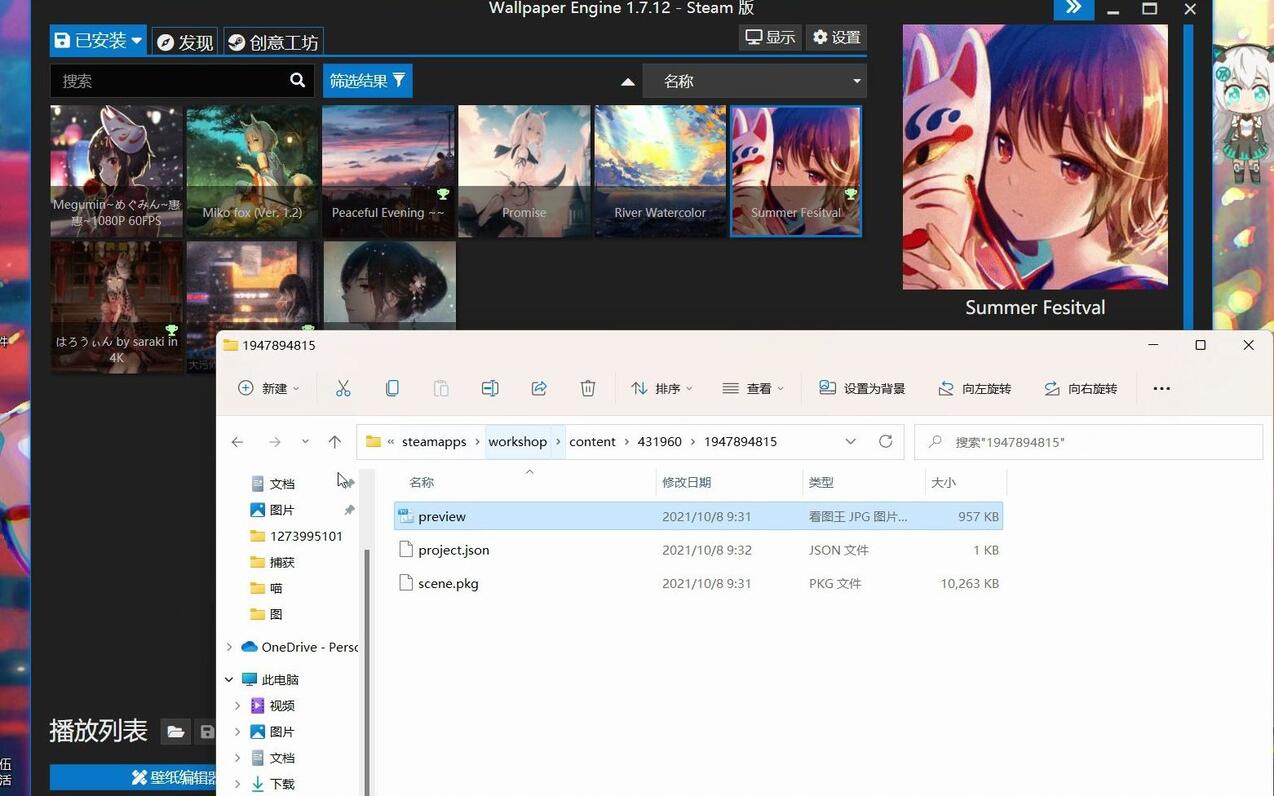Select the Summer Fesitval wallpaper thumbnail
Image resolution: width=1274 pixels, height=796 pixels.
point(796,171)
